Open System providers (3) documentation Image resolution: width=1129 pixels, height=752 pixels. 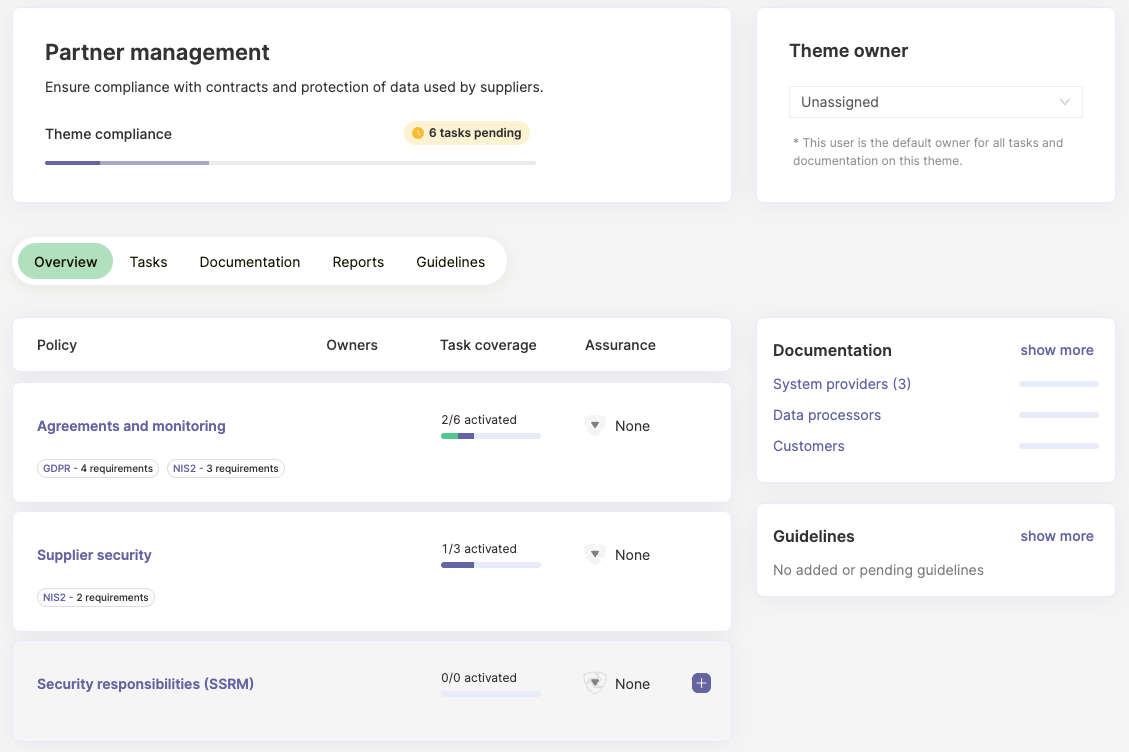click(x=841, y=384)
